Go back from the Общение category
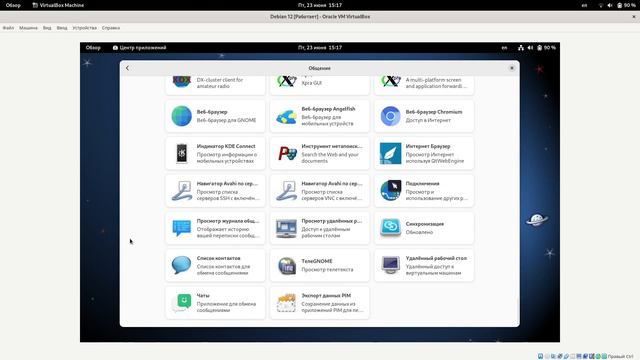 [x=127, y=68]
